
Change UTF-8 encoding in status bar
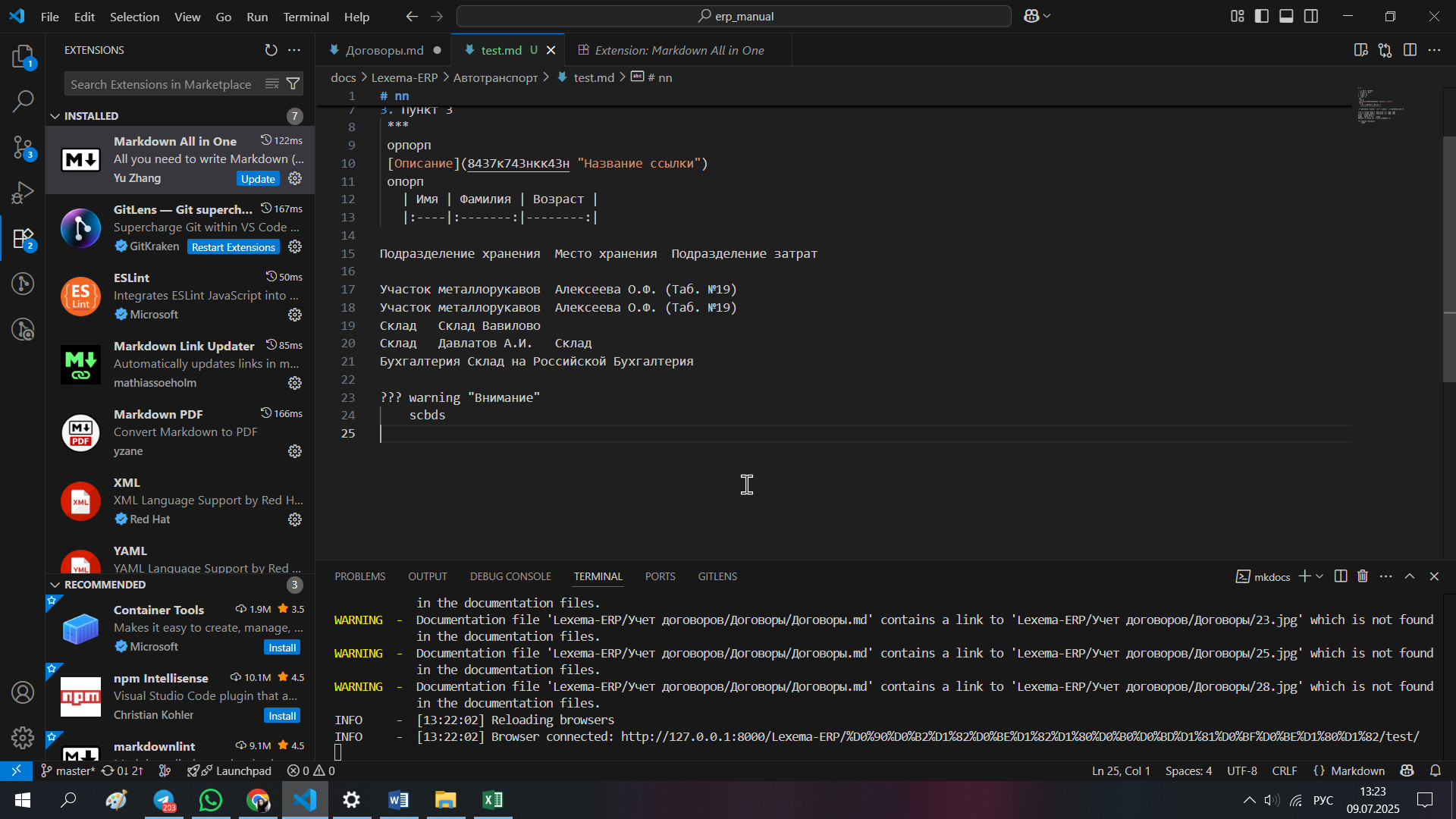pos(1242,770)
